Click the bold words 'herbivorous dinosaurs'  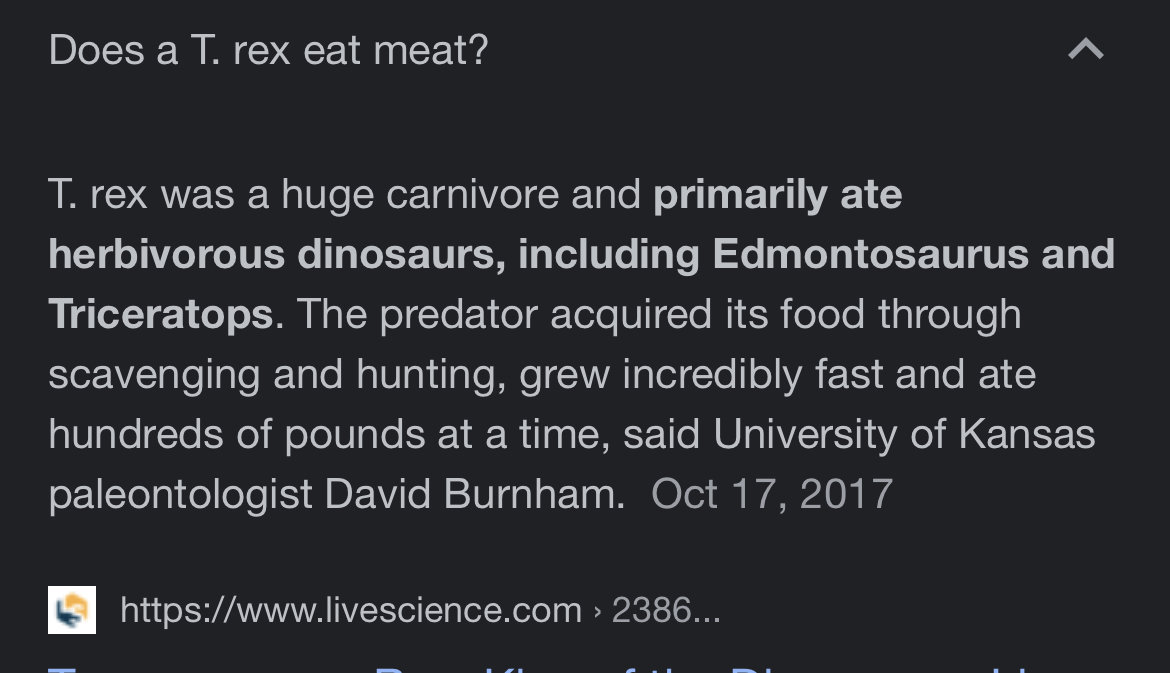[272, 254]
